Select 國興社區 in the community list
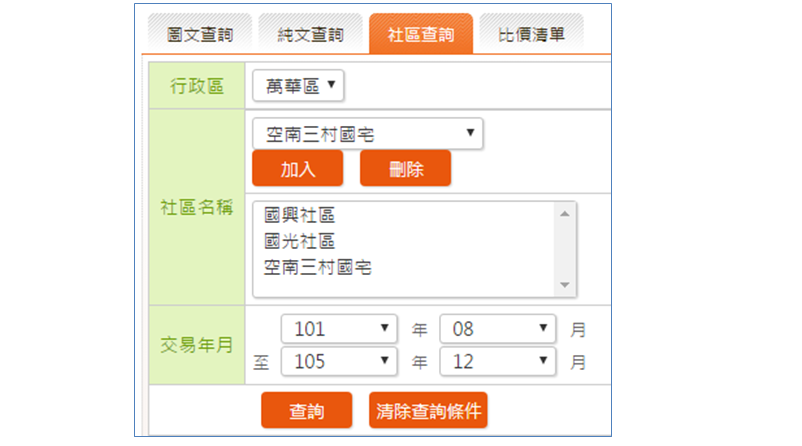The height and width of the screenshot is (446, 802). (x=299, y=215)
